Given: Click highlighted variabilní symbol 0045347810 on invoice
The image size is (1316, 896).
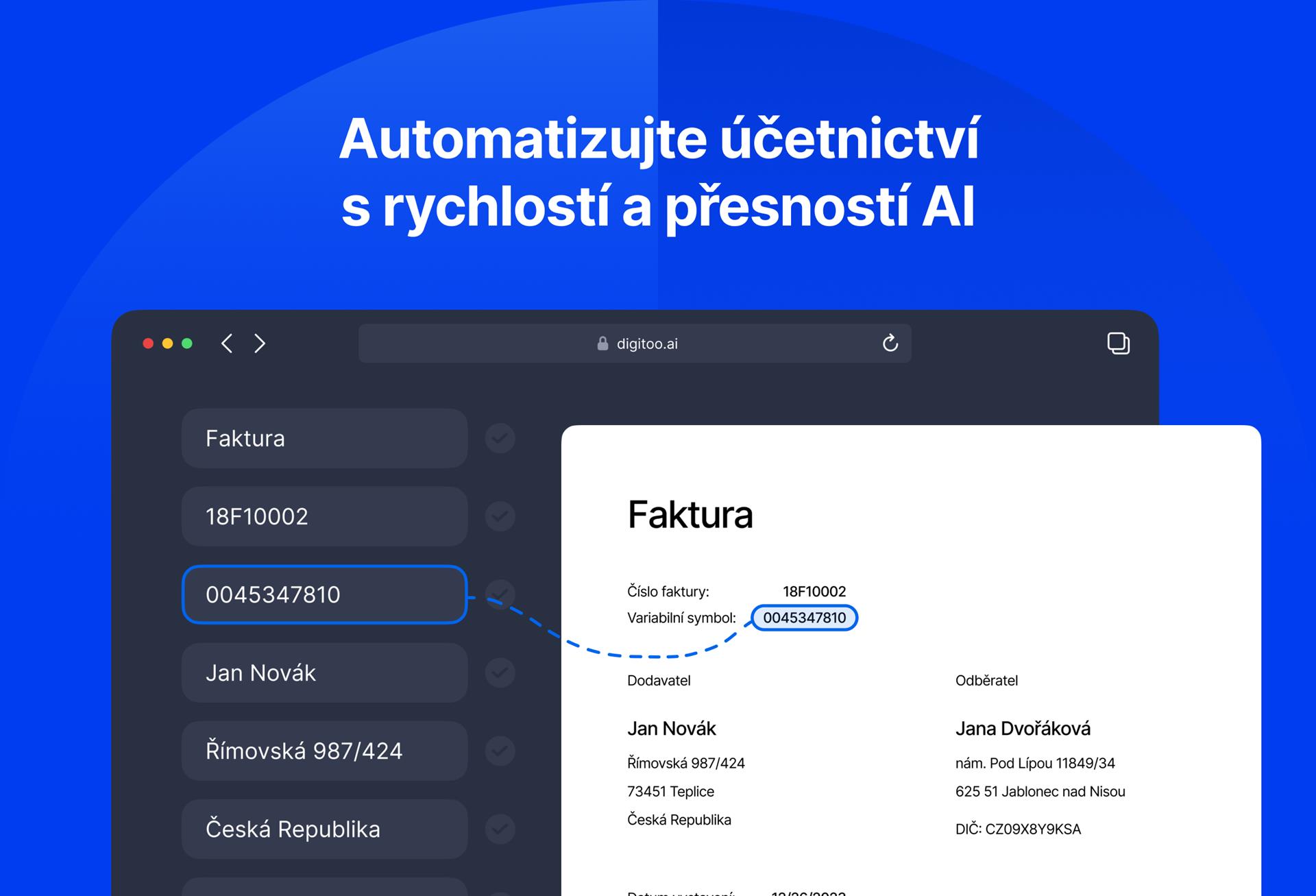Looking at the screenshot, I should tap(804, 618).
